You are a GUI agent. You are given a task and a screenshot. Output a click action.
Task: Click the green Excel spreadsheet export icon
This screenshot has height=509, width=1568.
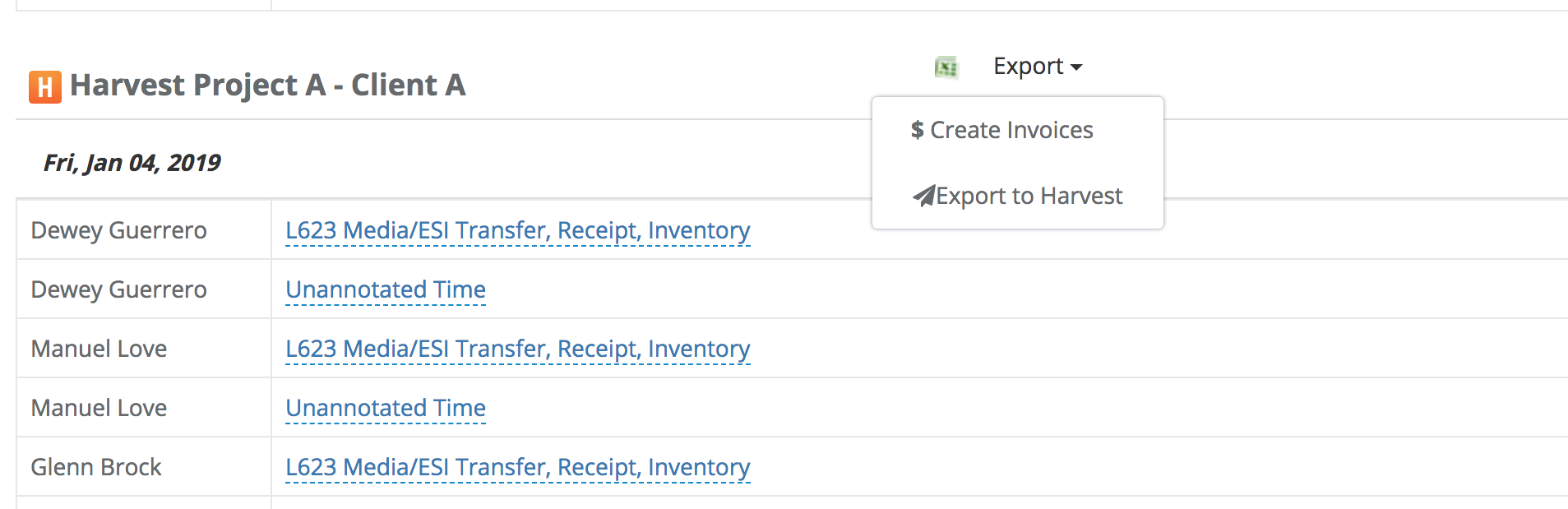point(946,67)
